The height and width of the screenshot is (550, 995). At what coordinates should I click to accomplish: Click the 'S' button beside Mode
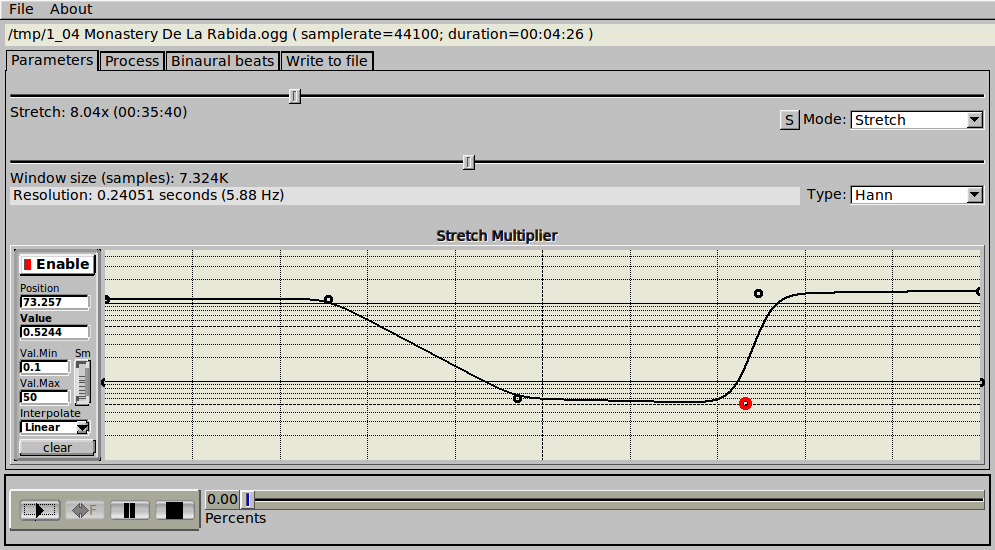coord(789,120)
